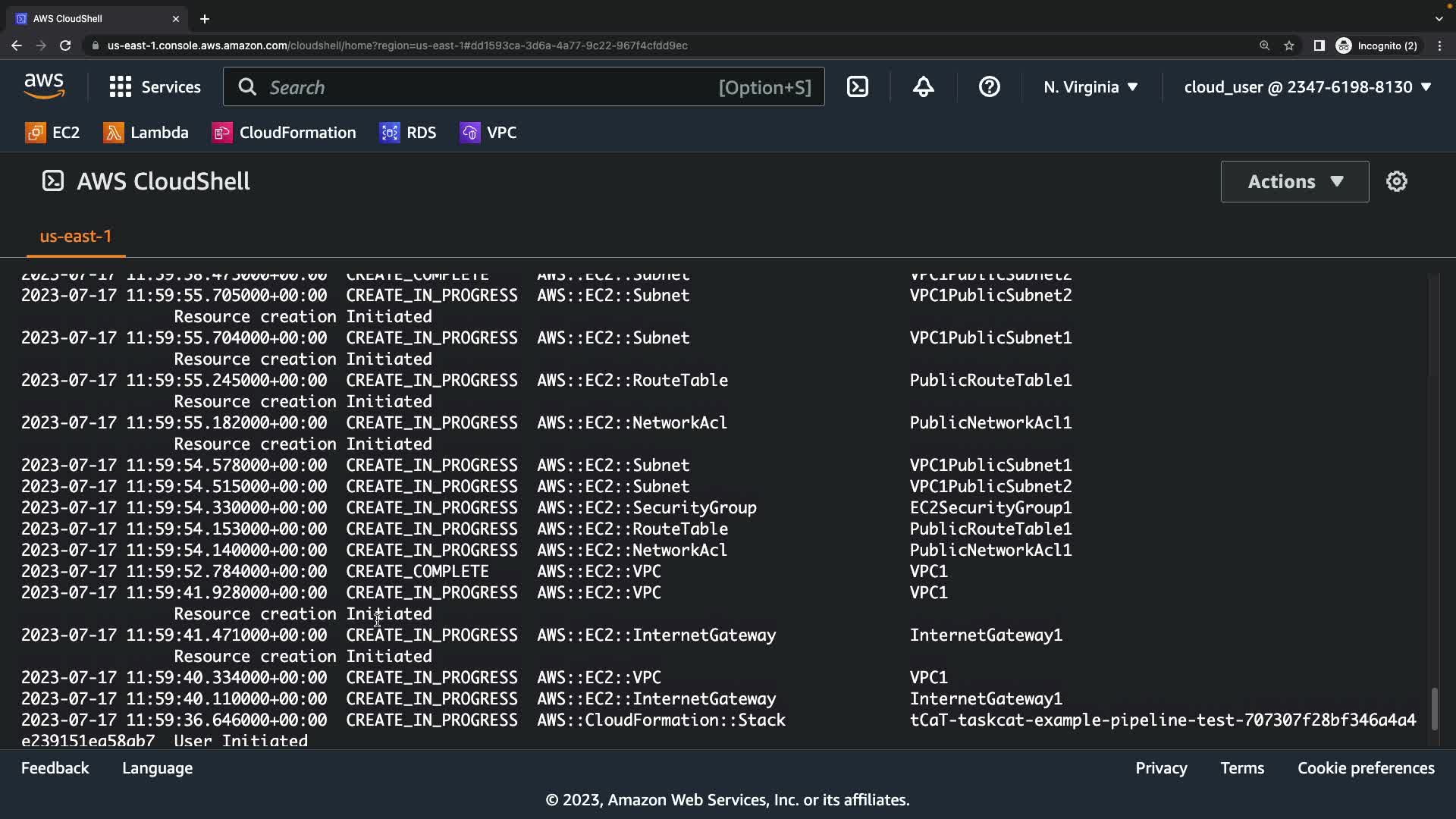Open the CloudShell icon in top navigation
Image resolution: width=1456 pixels, height=819 pixels.
point(858,87)
